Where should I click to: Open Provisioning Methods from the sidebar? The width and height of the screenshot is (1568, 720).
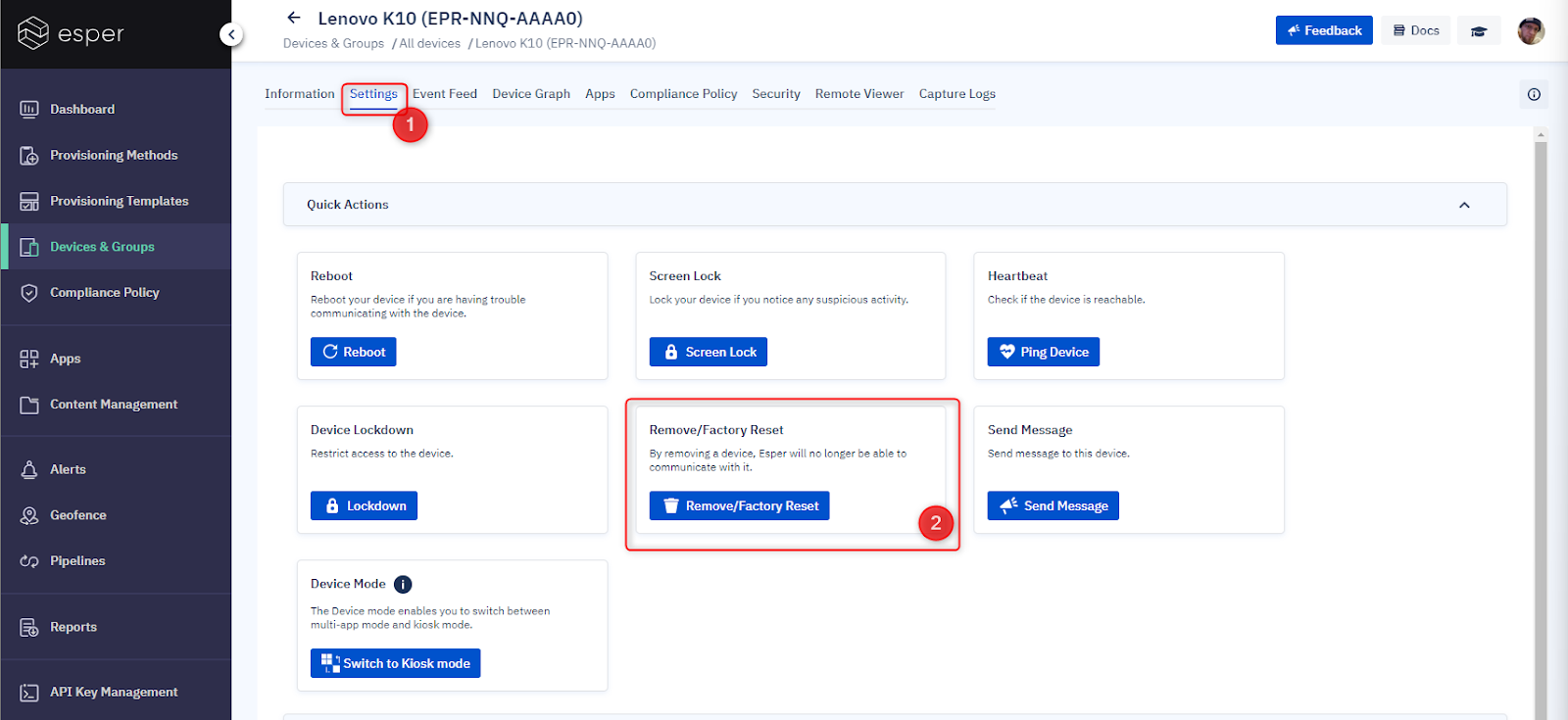click(116, 155)
